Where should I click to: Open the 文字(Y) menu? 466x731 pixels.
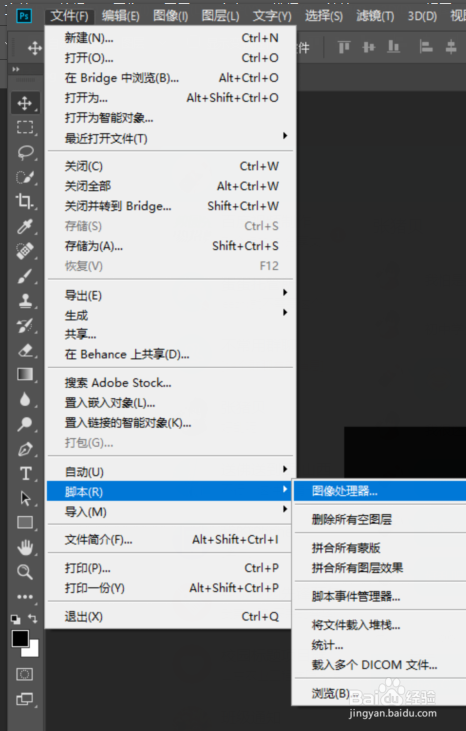[x=272, y=16]
